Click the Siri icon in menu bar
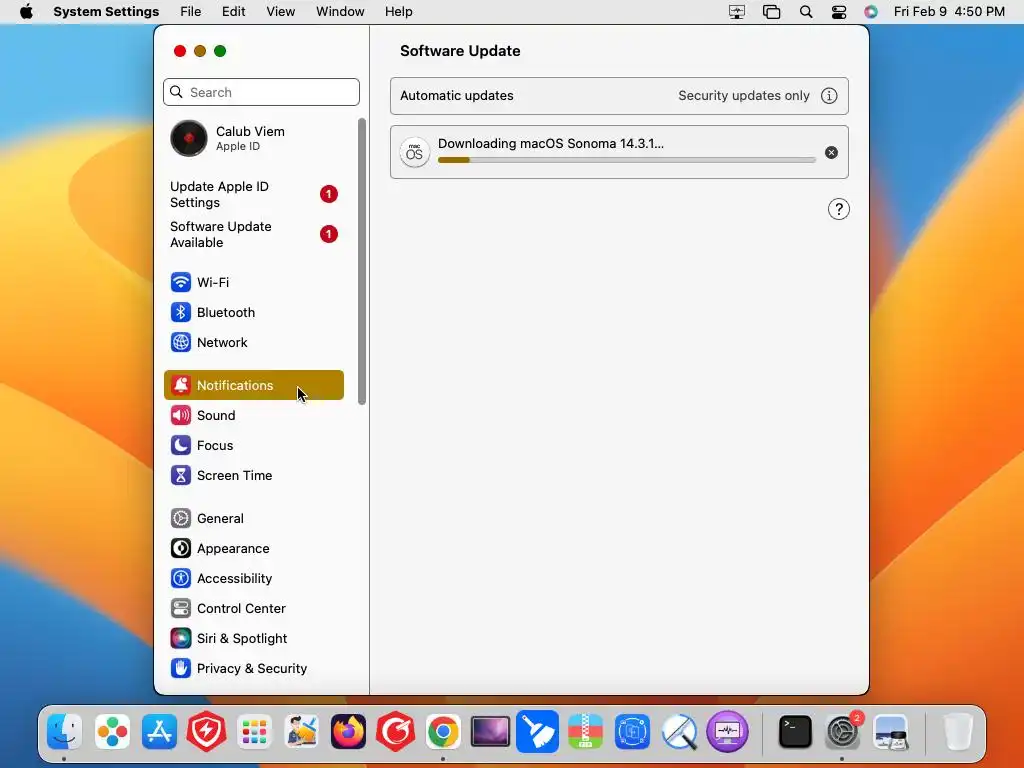This screenshot has width=1024, height=768. click(x=871, y=12)
